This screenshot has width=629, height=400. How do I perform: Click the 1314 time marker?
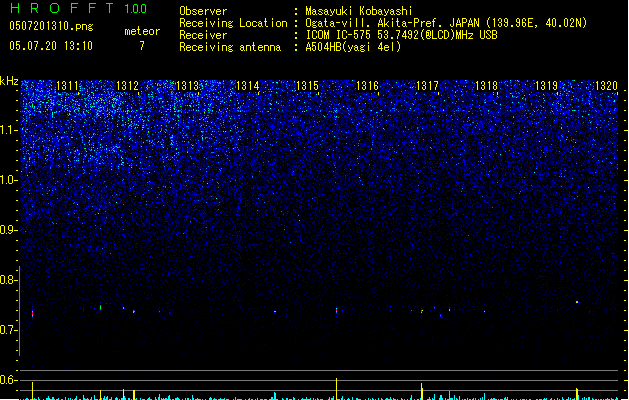pyautogui.click(x=248, y=86)
